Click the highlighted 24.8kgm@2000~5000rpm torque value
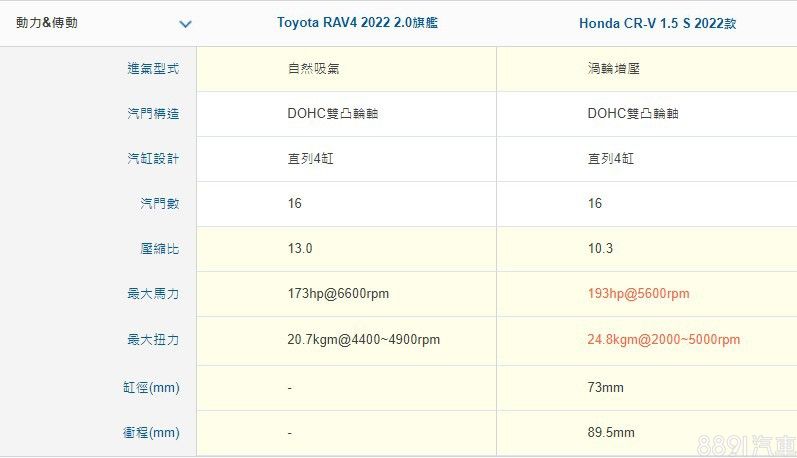This screenshot has height=458, width=797. click(664, 340)
